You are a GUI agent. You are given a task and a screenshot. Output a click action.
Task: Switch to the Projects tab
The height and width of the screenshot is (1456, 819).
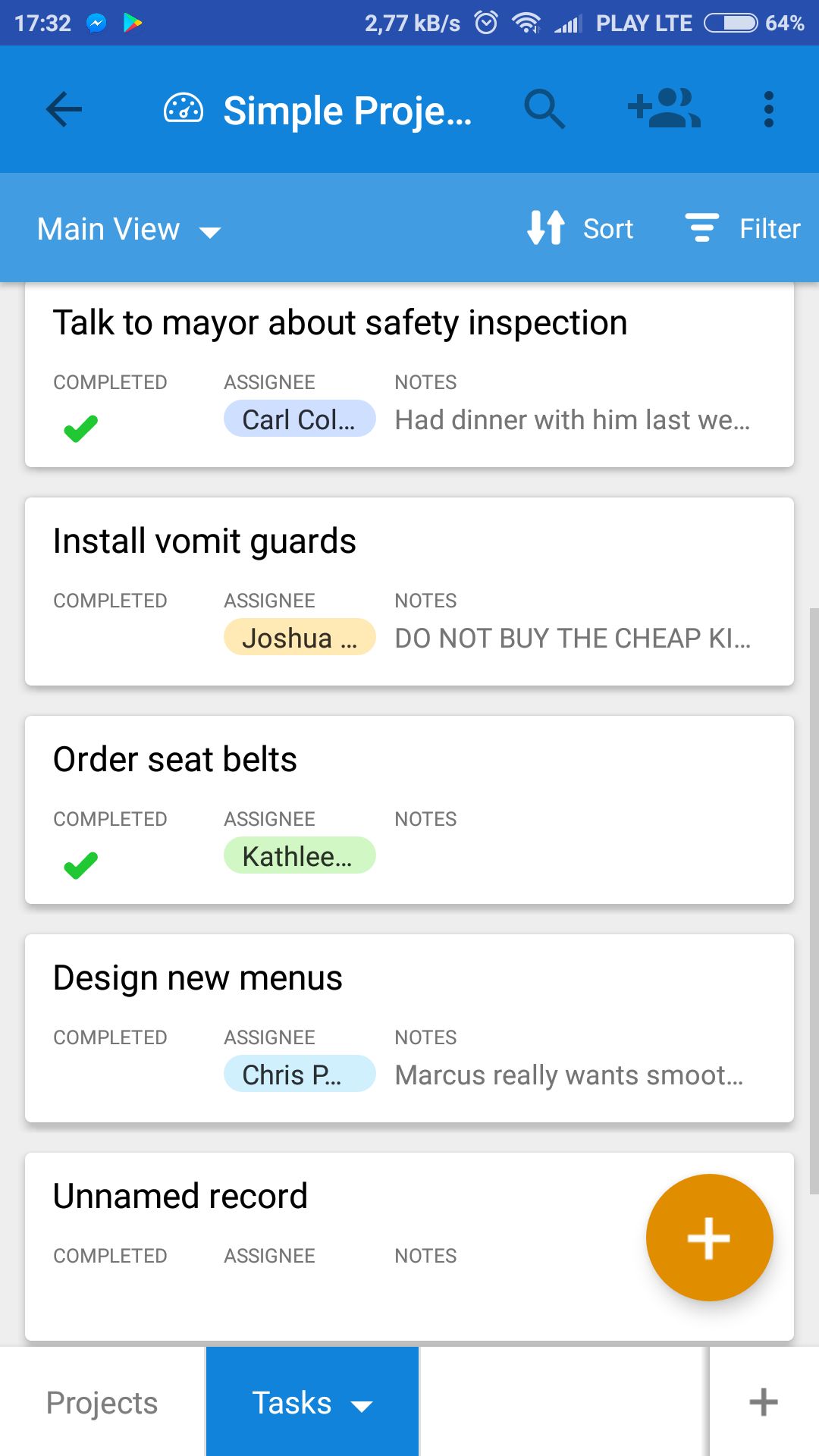[x=102, y=1402]
